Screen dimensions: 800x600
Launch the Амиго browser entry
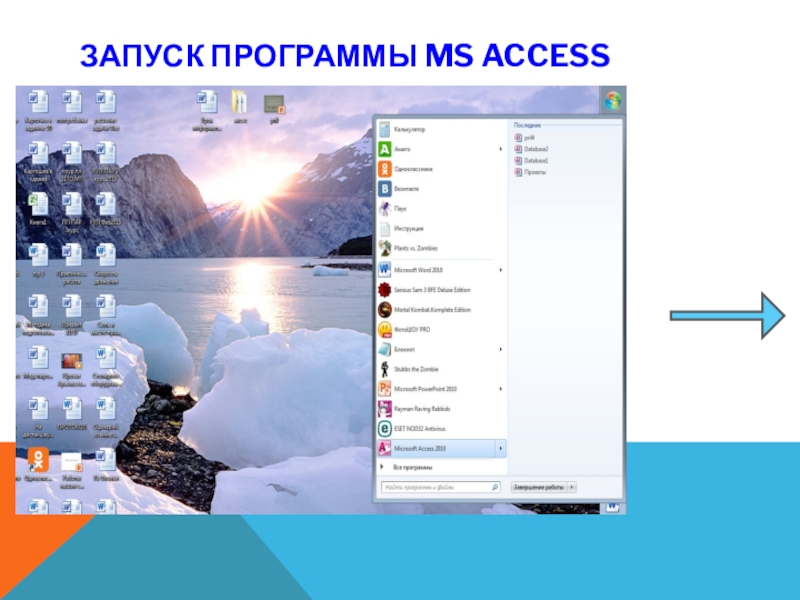pos(441,149)
